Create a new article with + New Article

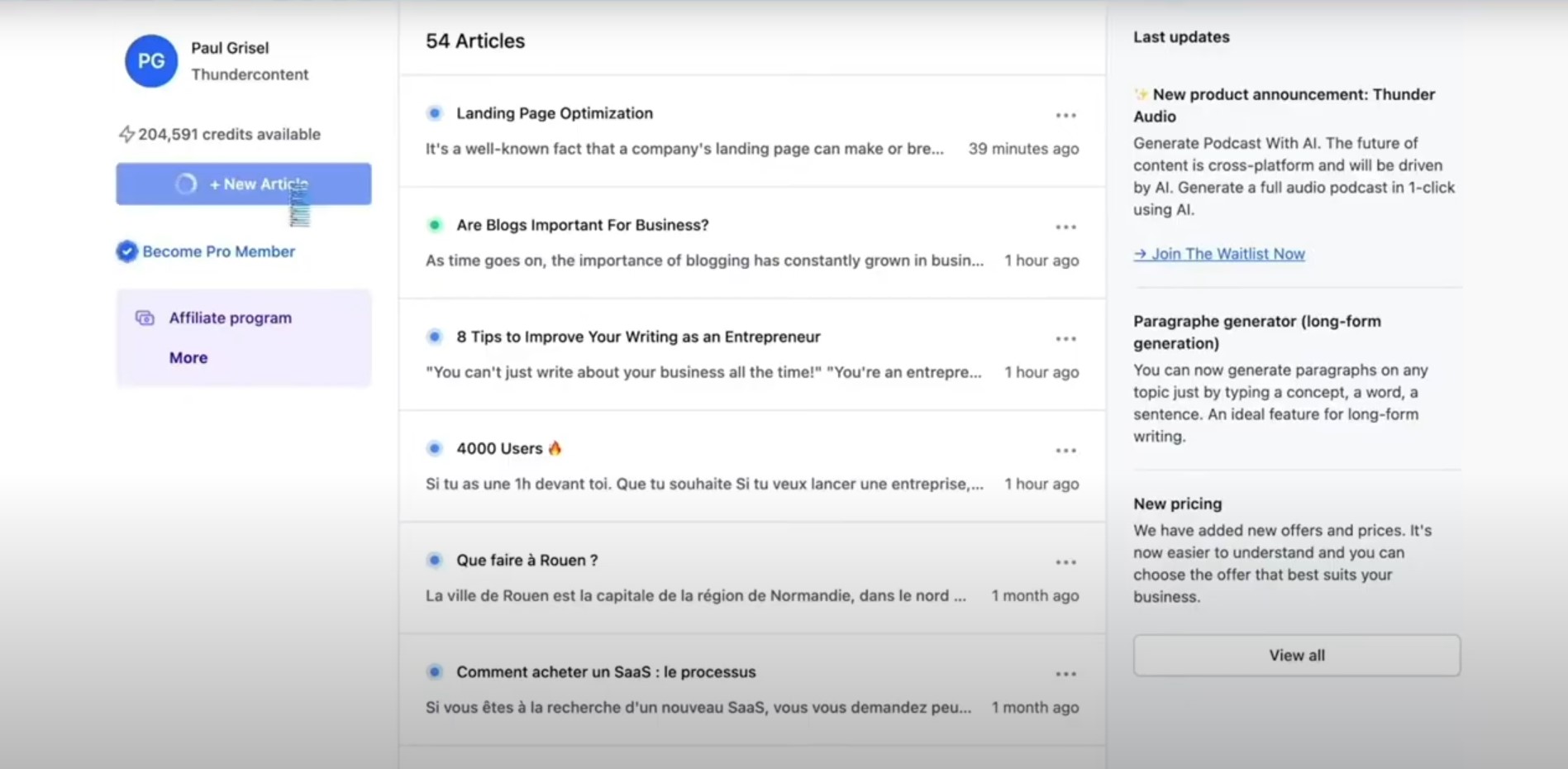pos(244,184)
